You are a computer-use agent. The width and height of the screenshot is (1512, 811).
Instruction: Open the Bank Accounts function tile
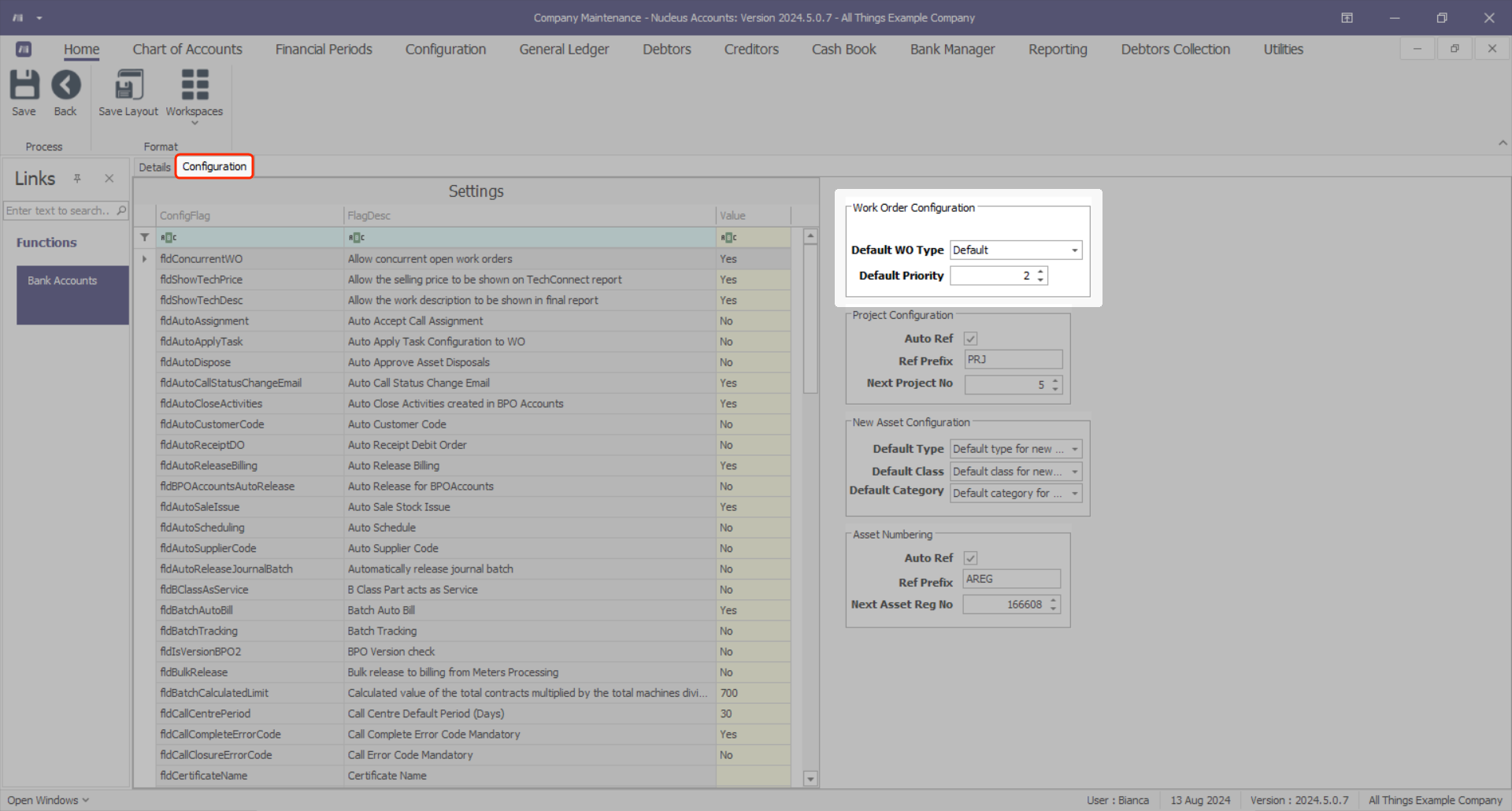click(x=72, y=295)
